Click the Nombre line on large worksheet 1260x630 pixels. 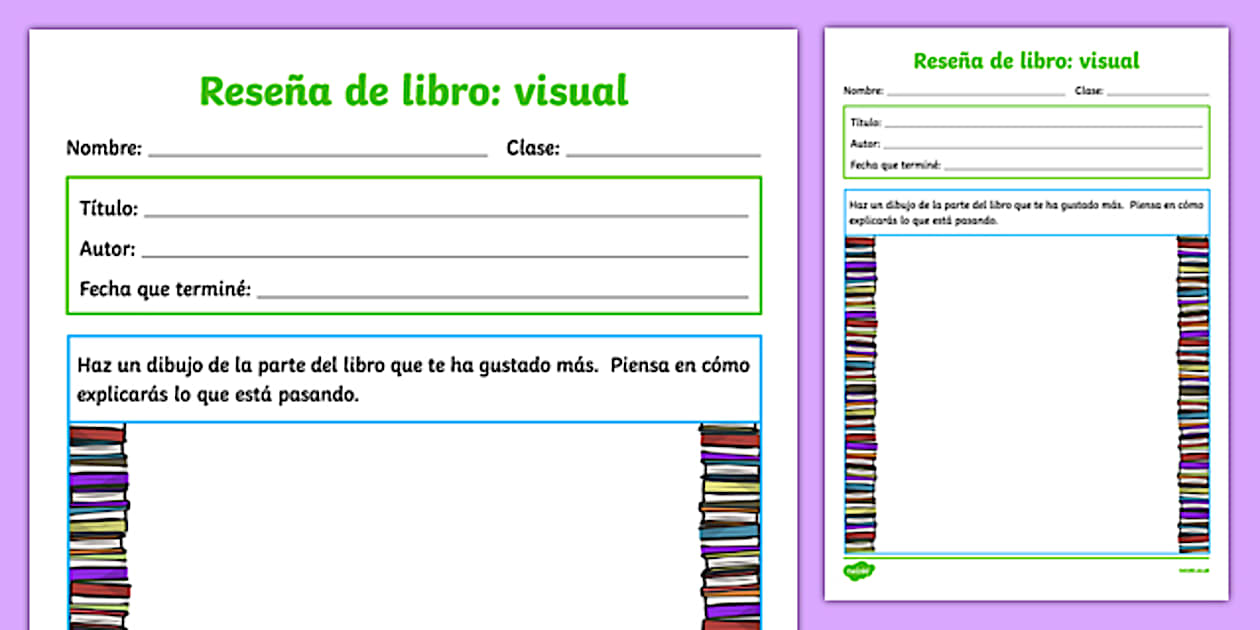point(317,150)
